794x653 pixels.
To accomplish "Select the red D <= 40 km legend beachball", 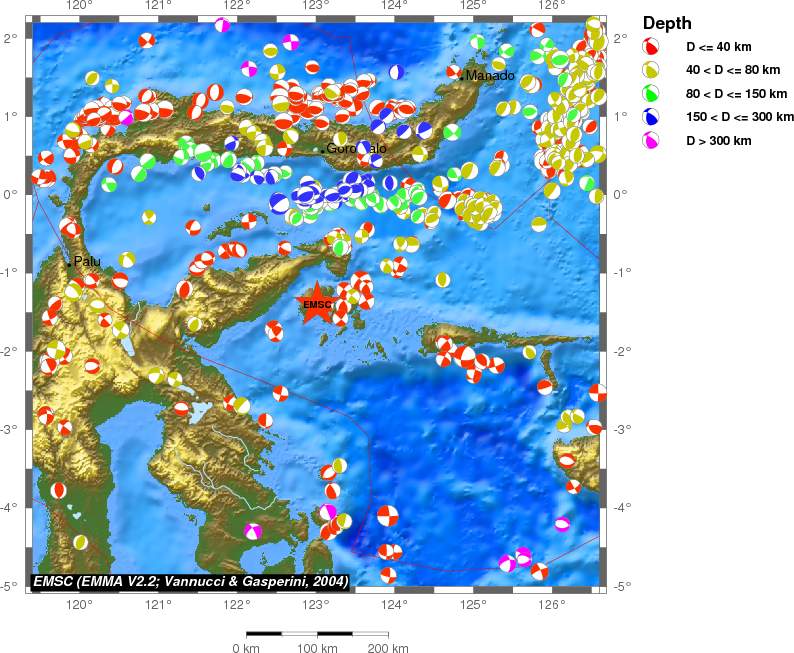I will 651,47.
